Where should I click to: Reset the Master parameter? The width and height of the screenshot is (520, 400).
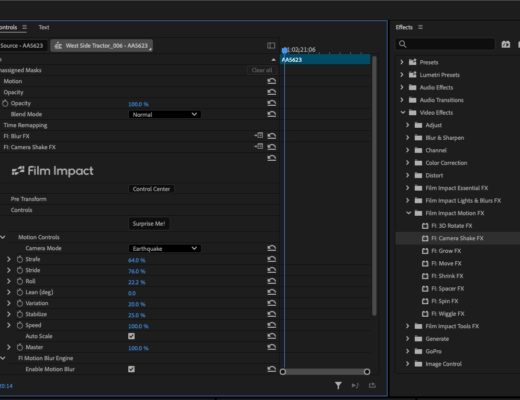(x=272, y=347)
